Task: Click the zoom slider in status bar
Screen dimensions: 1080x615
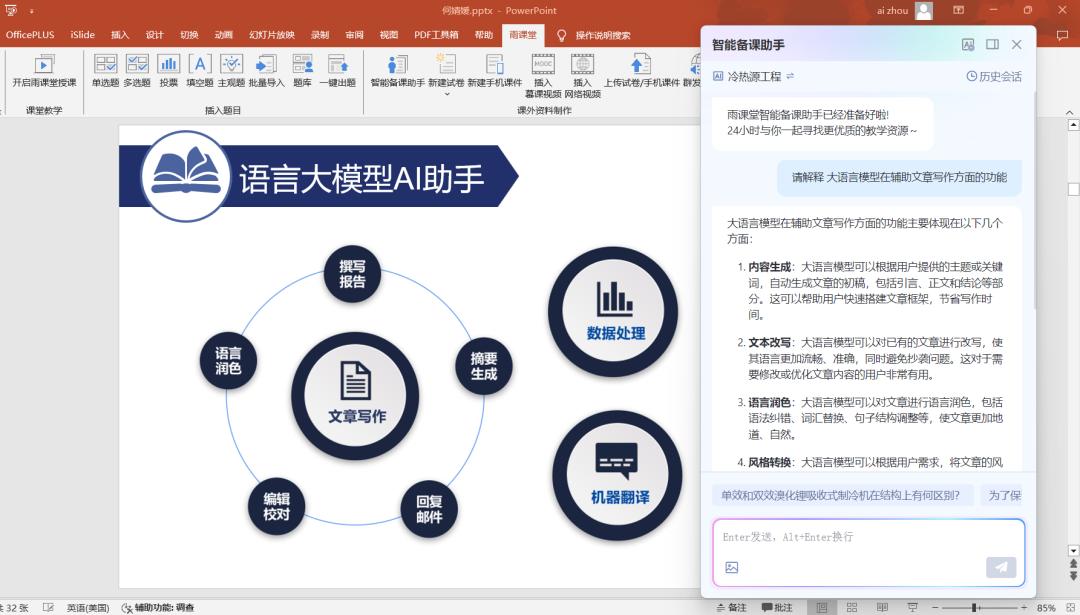Action: 974,607
